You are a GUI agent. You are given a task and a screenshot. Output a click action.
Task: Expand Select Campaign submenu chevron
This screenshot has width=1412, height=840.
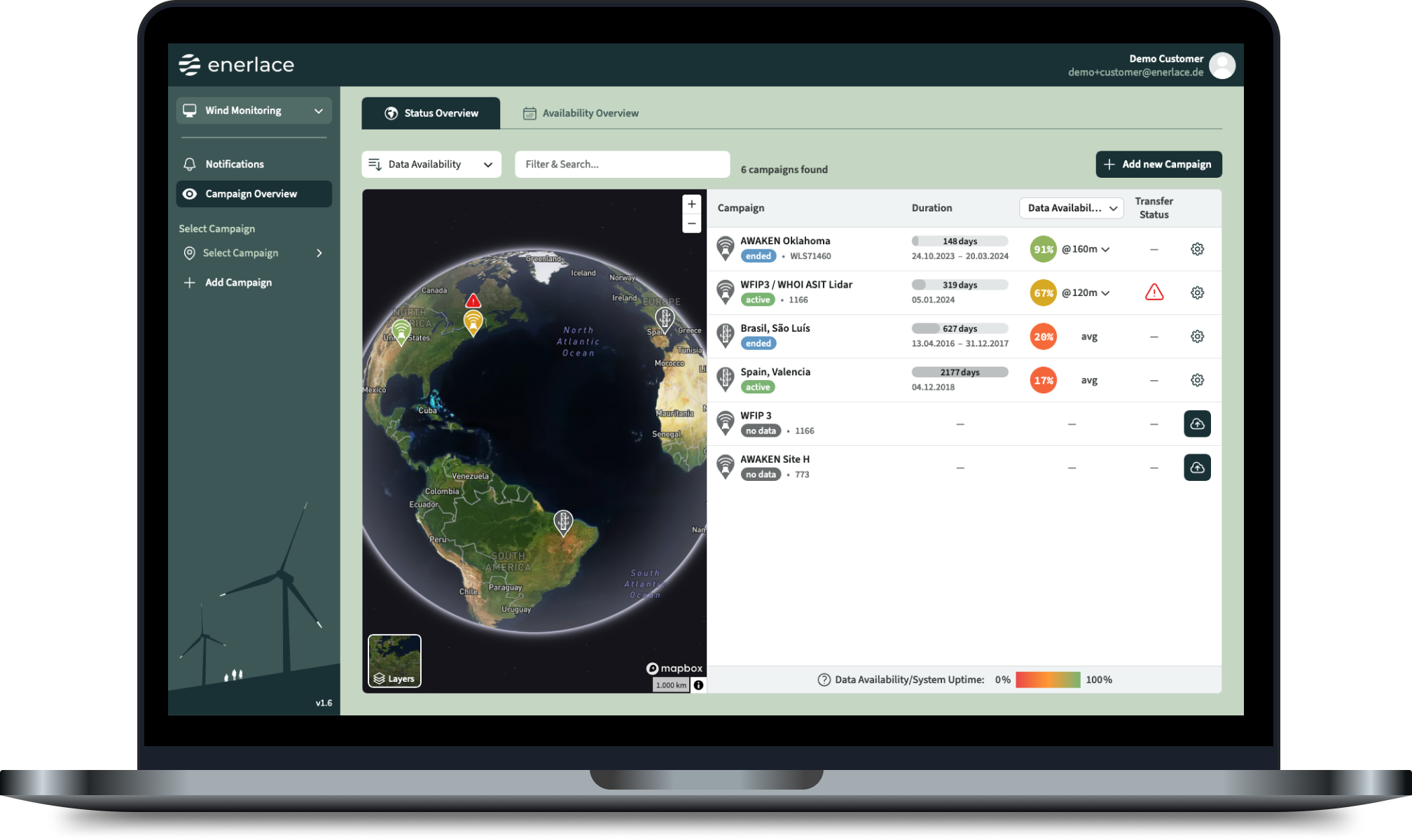pos(319,253)
